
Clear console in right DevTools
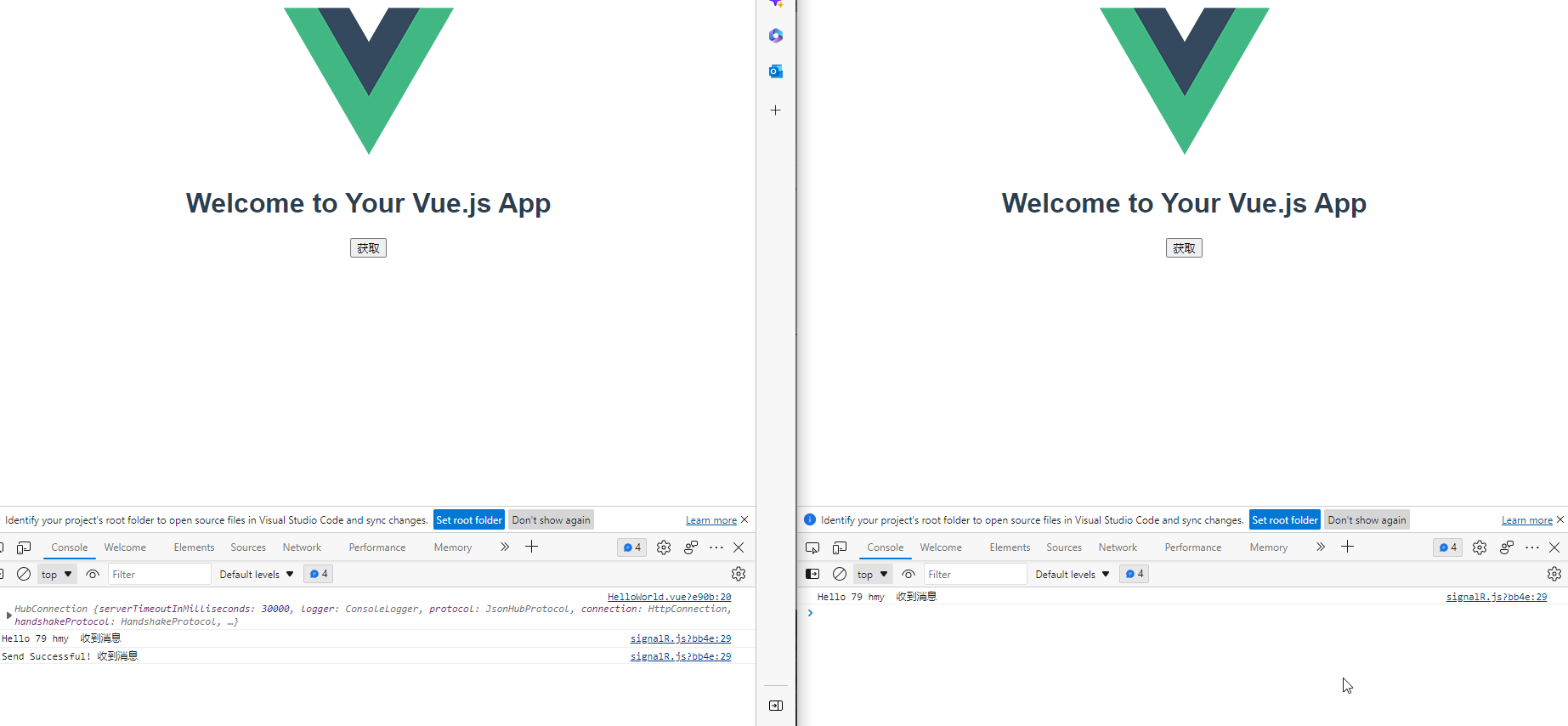(x=840, y=574)
